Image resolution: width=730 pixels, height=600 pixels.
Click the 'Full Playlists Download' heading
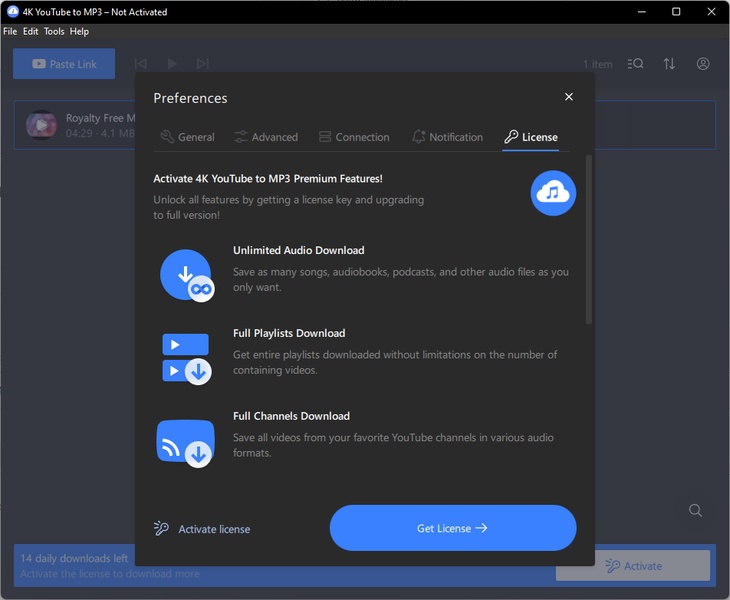[289, 333]
